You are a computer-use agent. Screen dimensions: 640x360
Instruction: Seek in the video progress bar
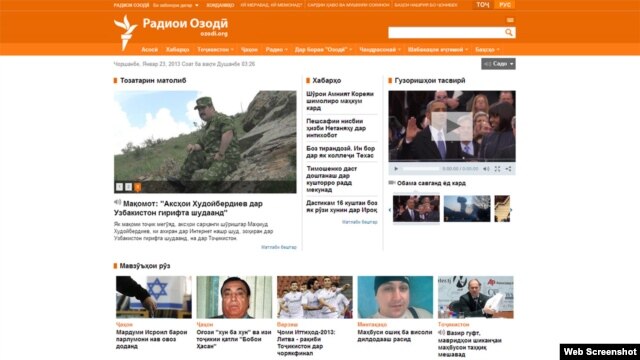tap(420, 169)
